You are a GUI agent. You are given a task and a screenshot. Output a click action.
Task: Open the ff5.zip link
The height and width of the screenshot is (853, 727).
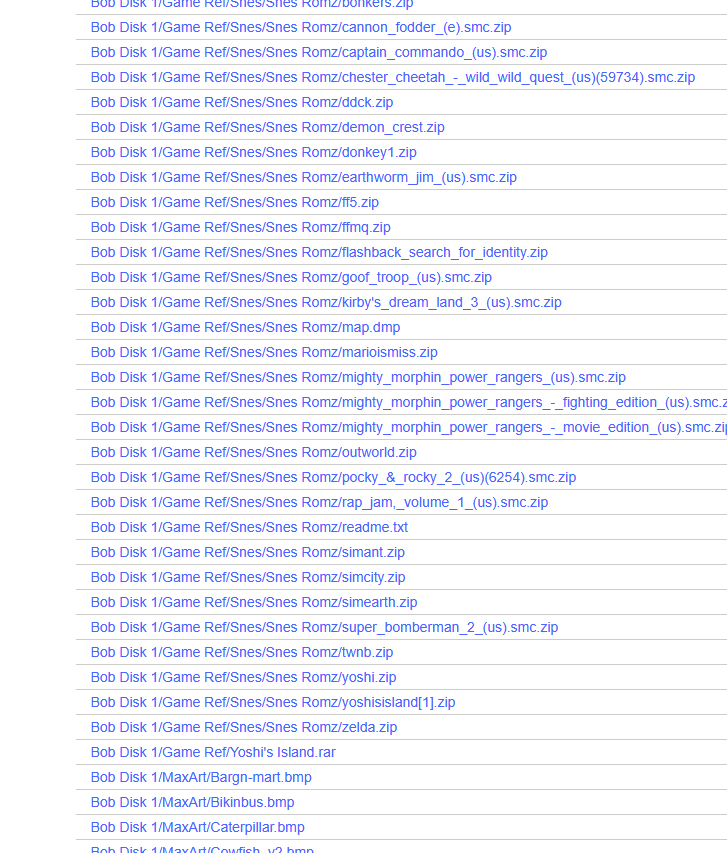(235, 202)
